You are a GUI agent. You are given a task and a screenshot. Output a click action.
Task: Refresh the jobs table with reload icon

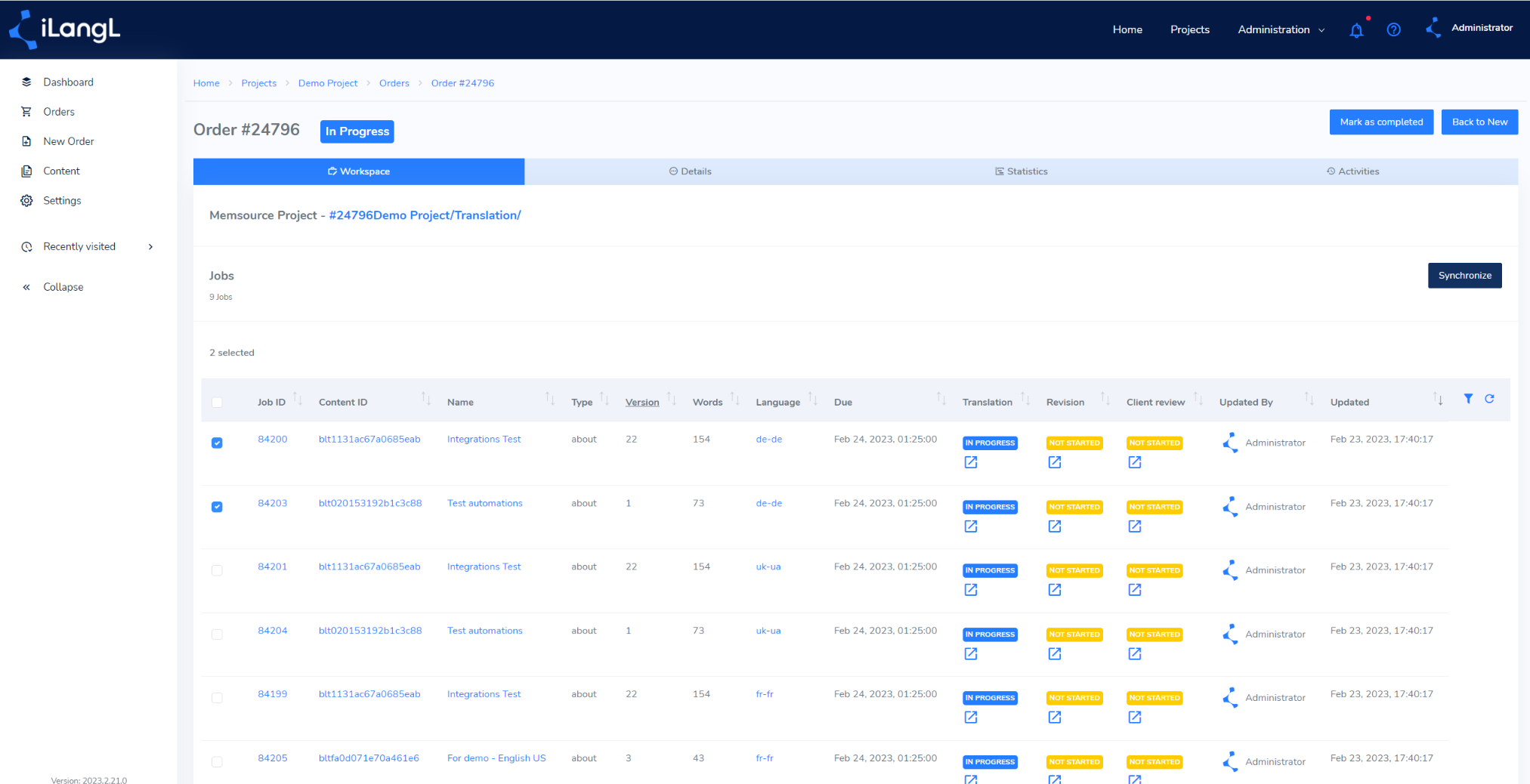[1489, 399]
